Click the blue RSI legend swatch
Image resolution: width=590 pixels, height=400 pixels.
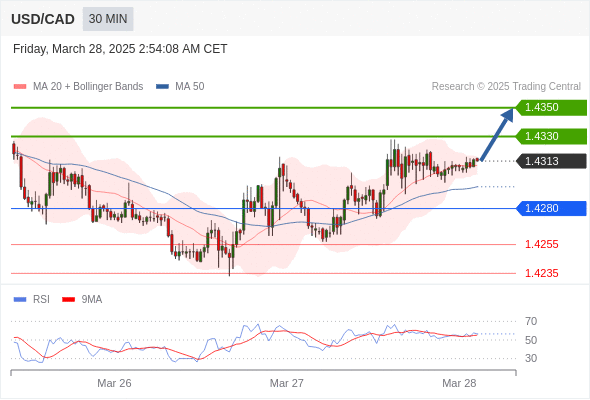pos(20,300)
